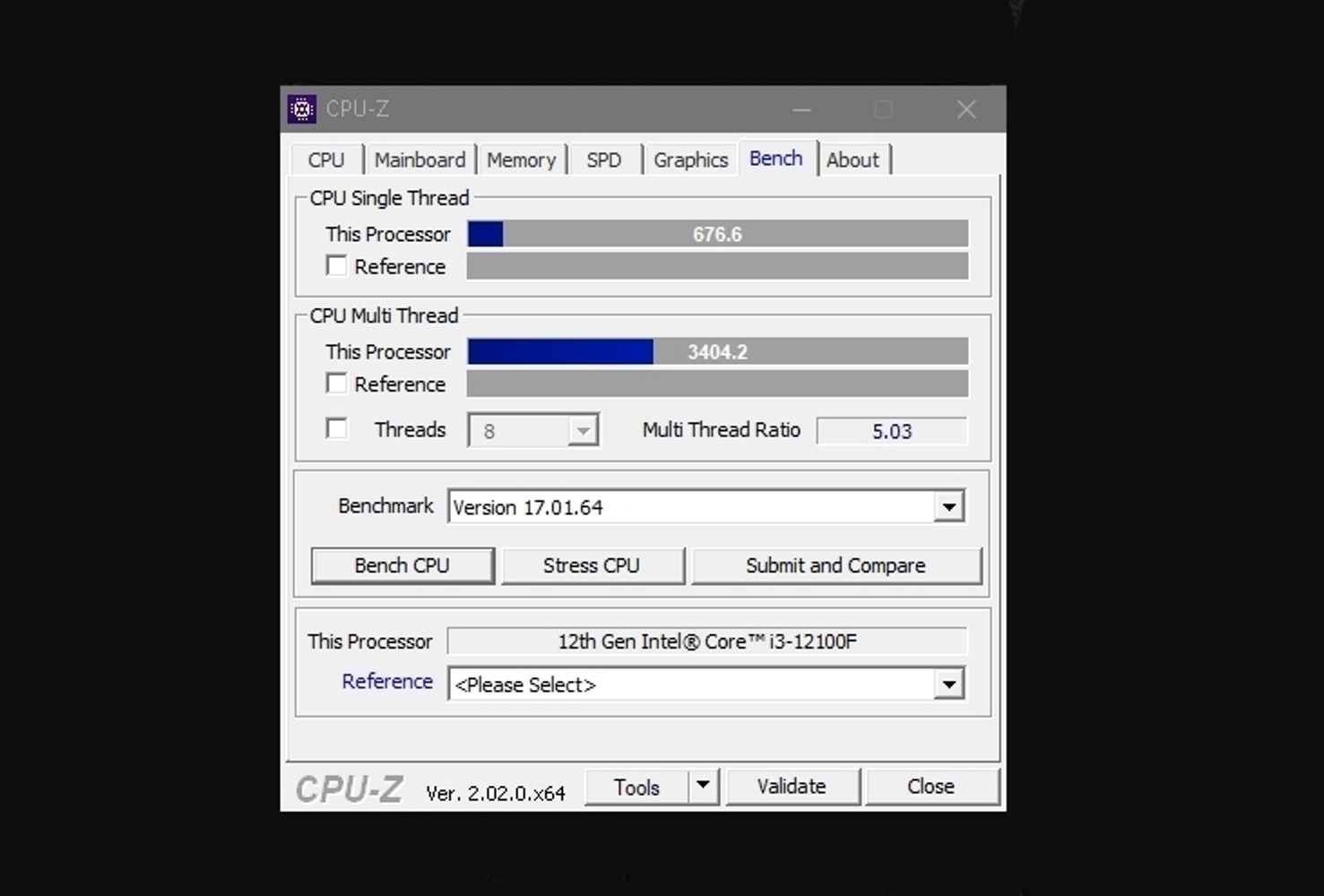Viewport: 1324px width, 896px height.
Task: Open the Threads count dropdown showing 8
Action: [533, 431]
